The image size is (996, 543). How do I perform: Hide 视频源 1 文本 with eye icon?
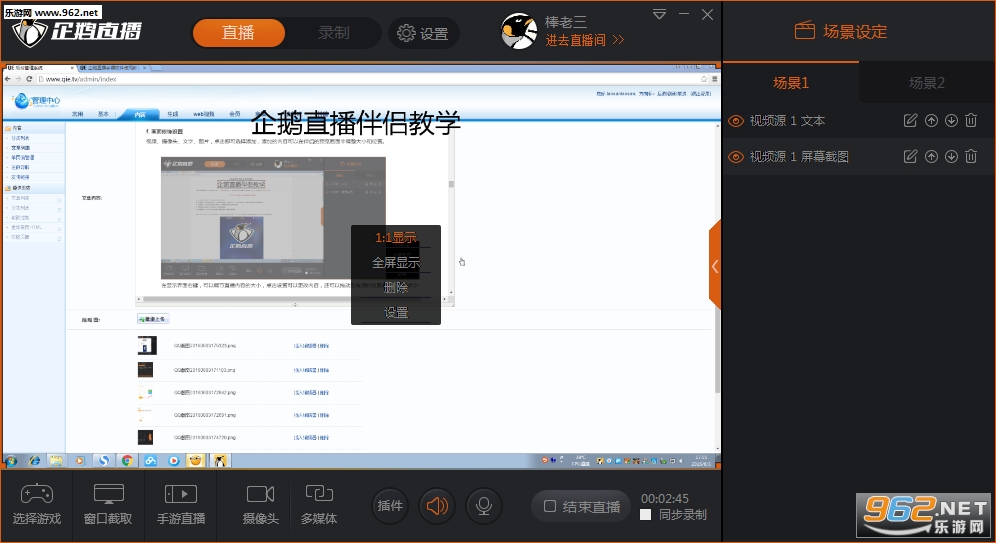[736, 121]
